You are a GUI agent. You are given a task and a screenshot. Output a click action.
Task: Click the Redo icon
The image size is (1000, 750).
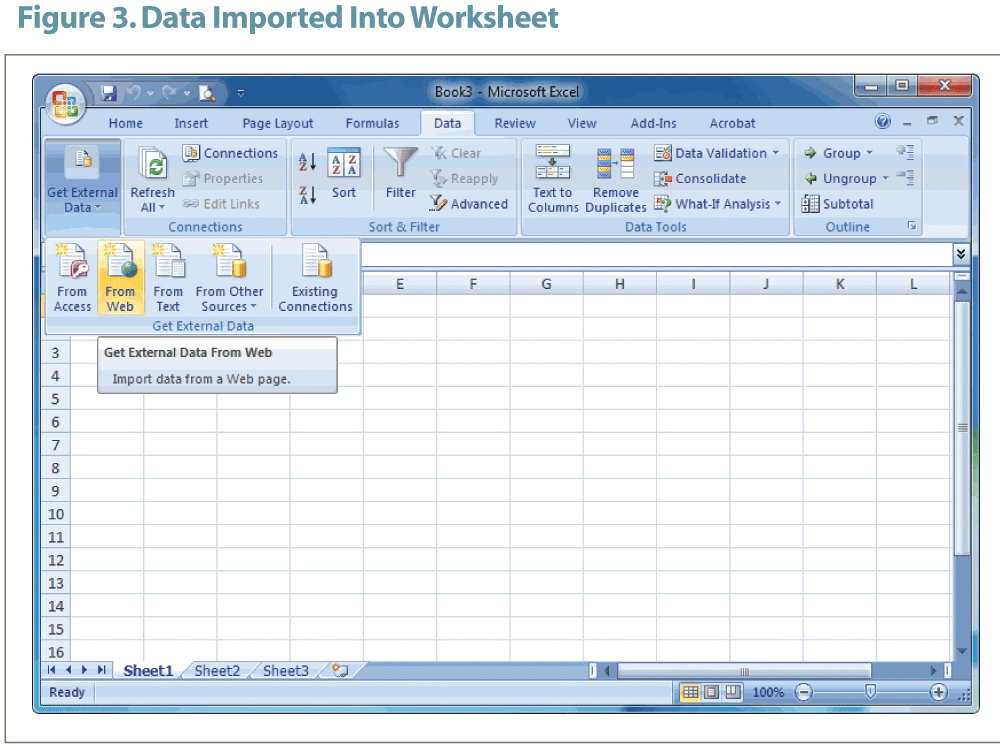coord(168,93)
